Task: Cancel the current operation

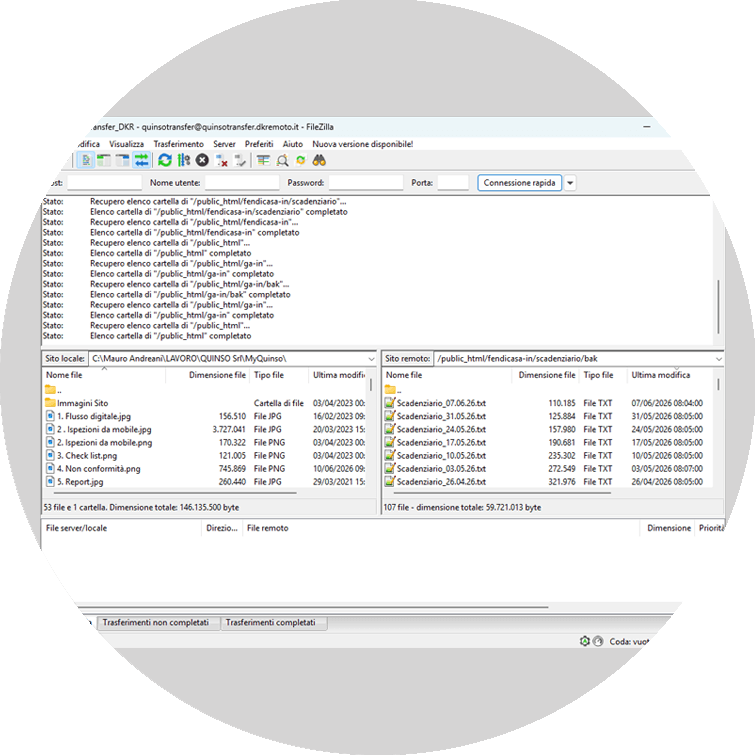Action: [x=202, y=160]
